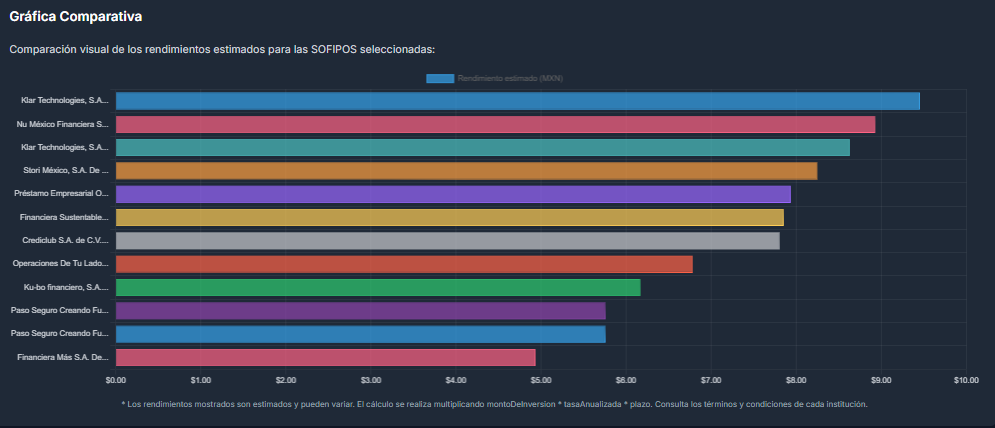
Task: Click the $6.00 axis tick
Action: [x=626, y=380]
